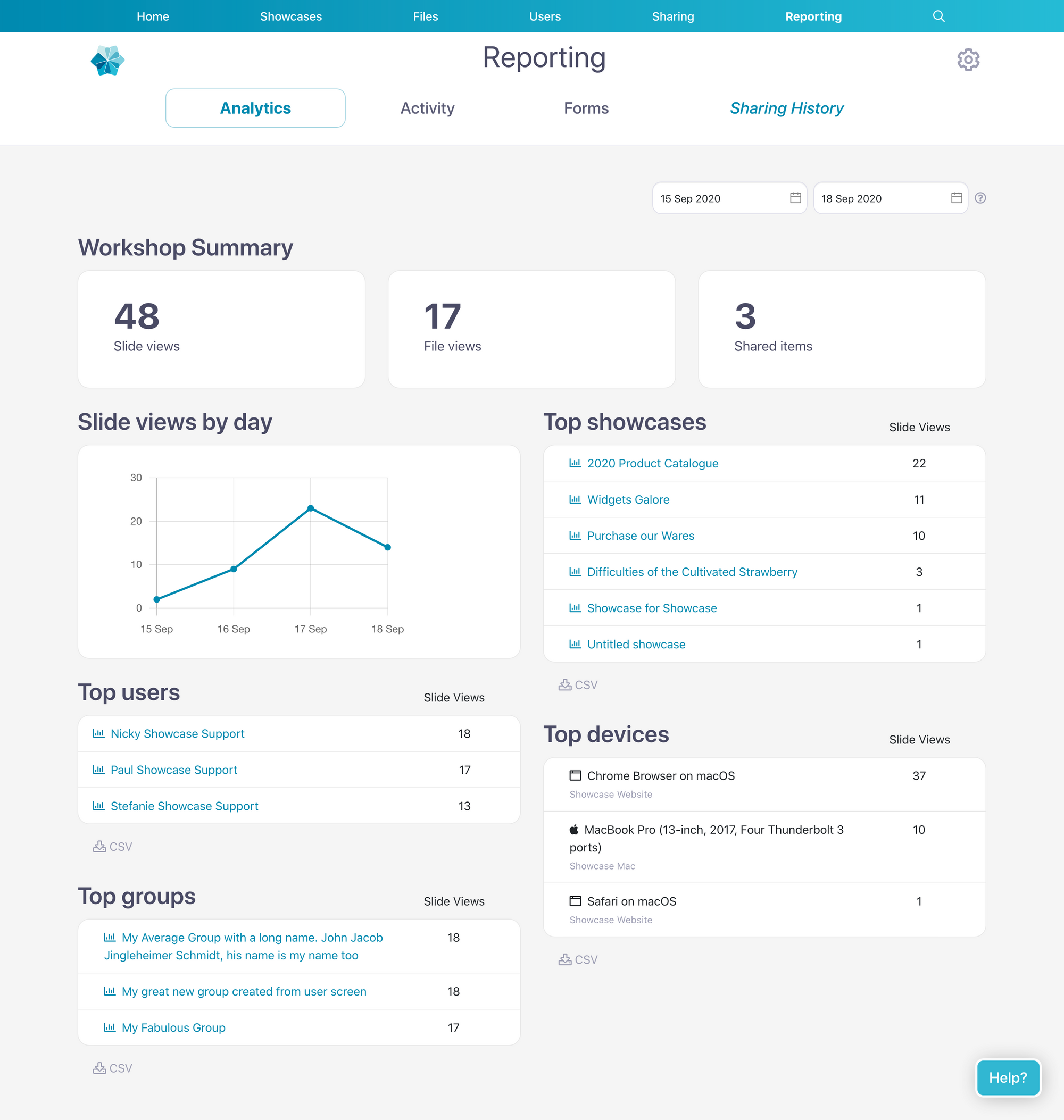Viewport: 1064px width, 1120px height.
Task: Open Users in the top navigation
Action: tap(544, 16)
